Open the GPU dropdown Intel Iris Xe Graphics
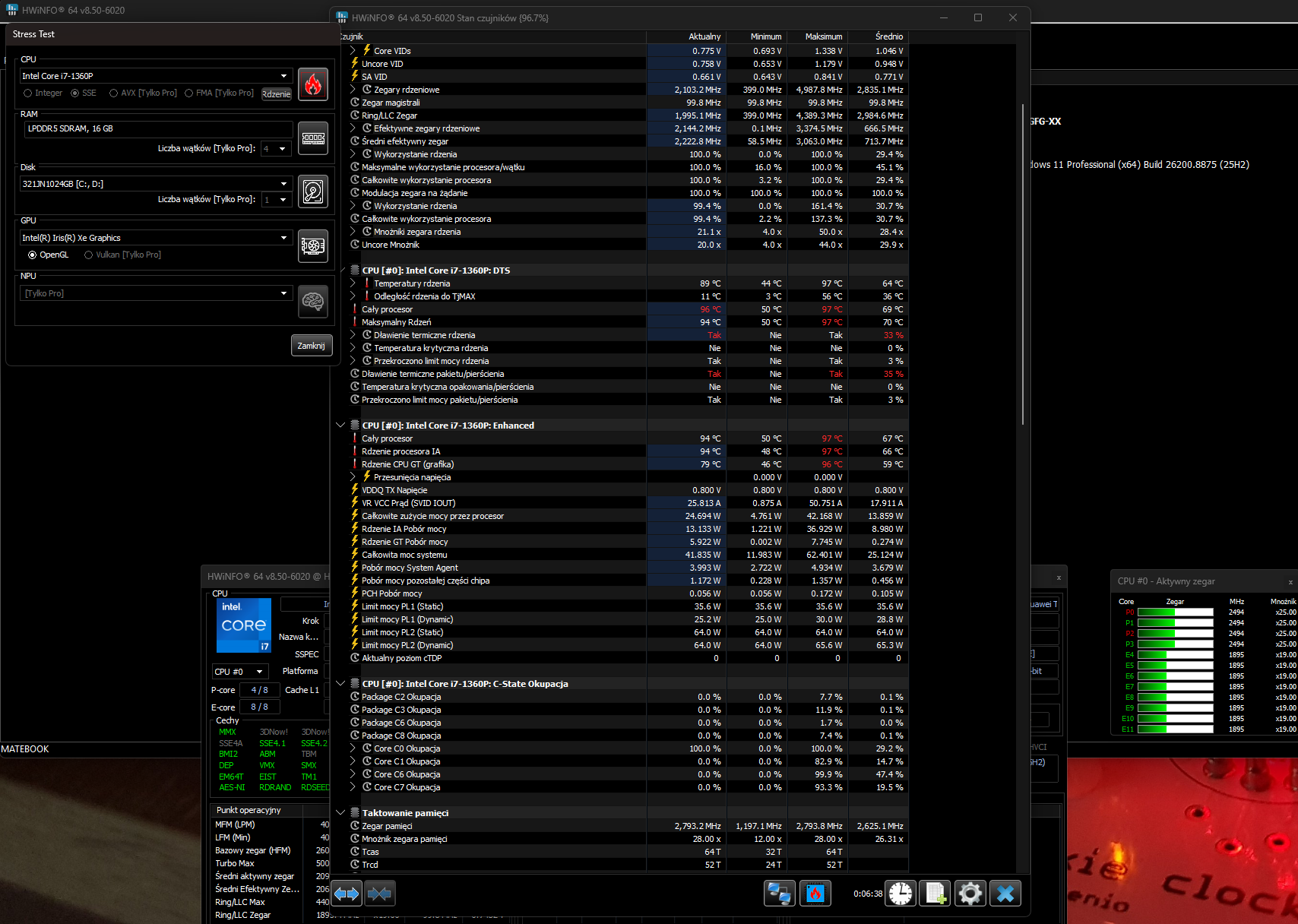This screenshot has height=924, width=1298. tap(156, 238)
